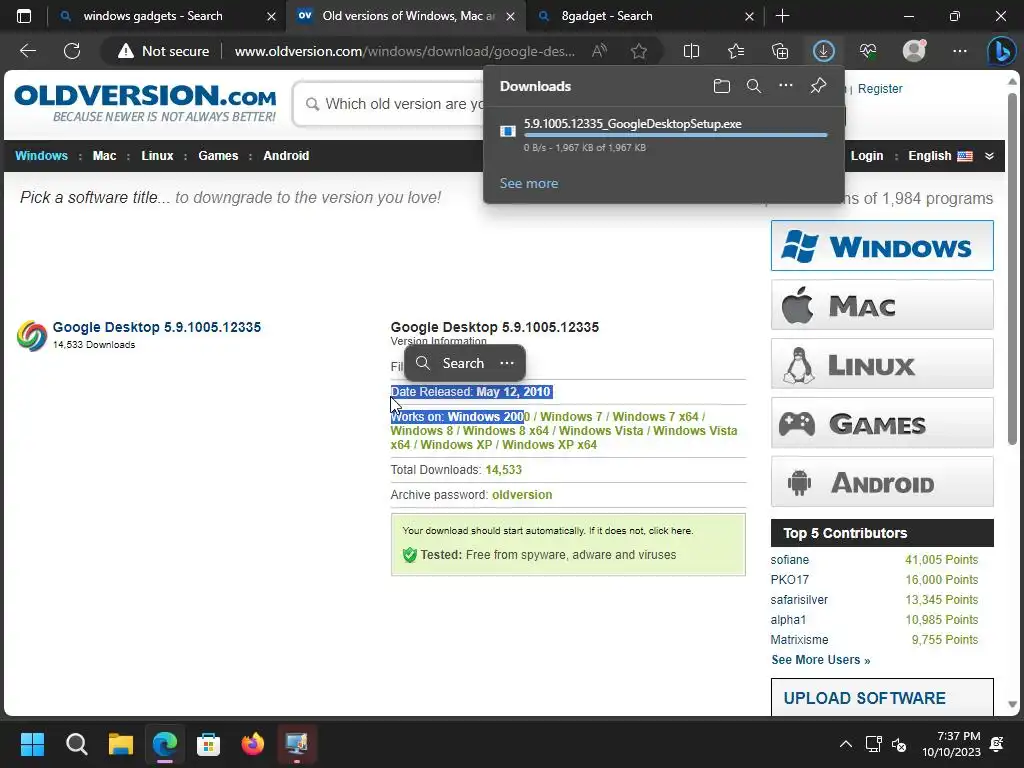This screenshot has width=1024, height=768.
Task: Select Android in site navigation bar
Action: point(286,156)
